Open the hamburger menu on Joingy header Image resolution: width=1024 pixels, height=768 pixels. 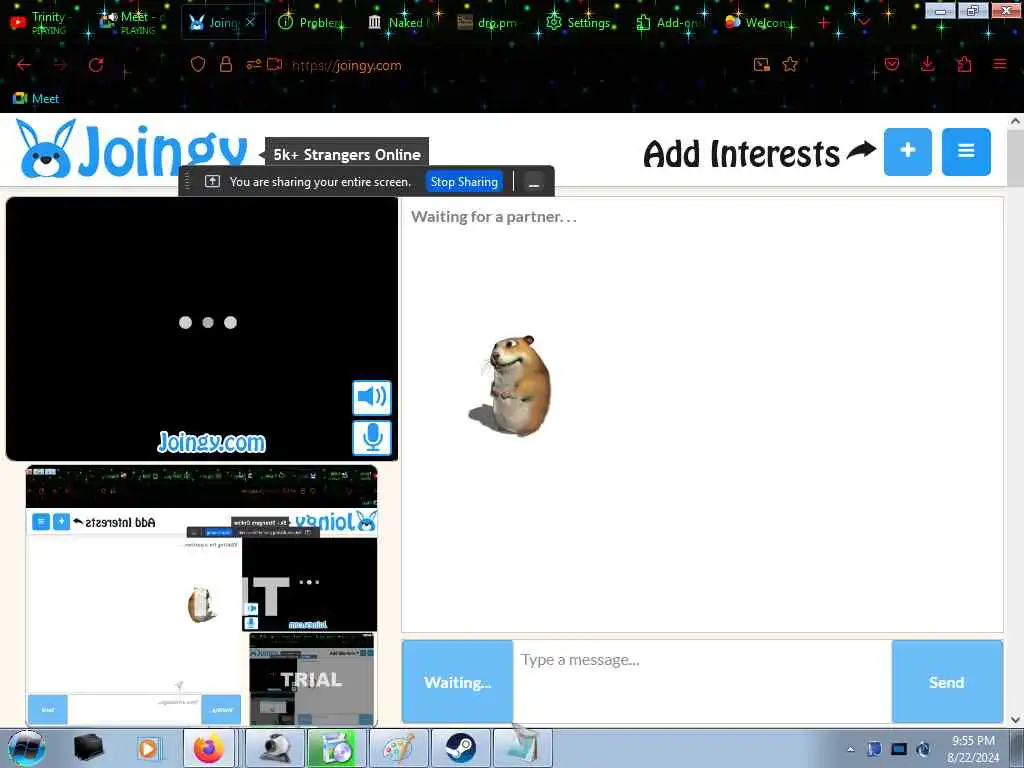[966, 152]
